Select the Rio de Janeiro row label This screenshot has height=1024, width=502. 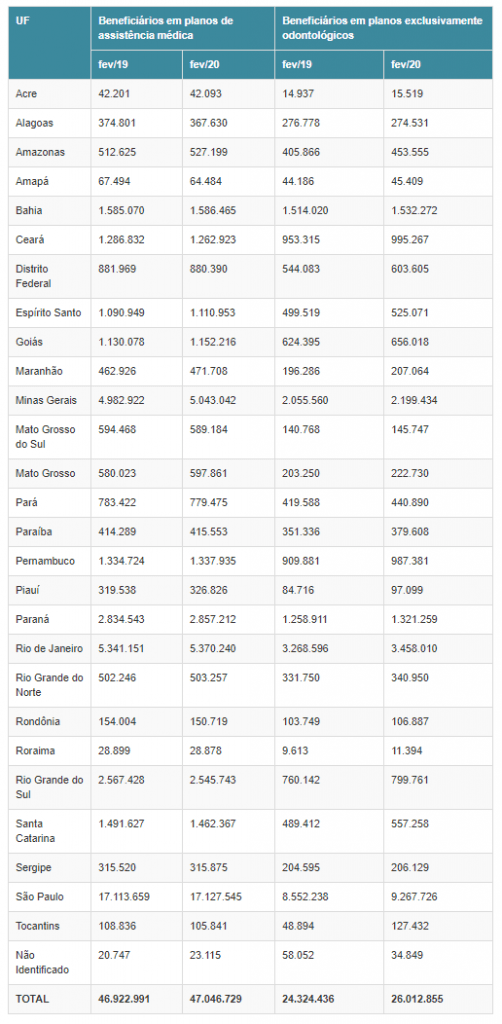coord(50,648)
